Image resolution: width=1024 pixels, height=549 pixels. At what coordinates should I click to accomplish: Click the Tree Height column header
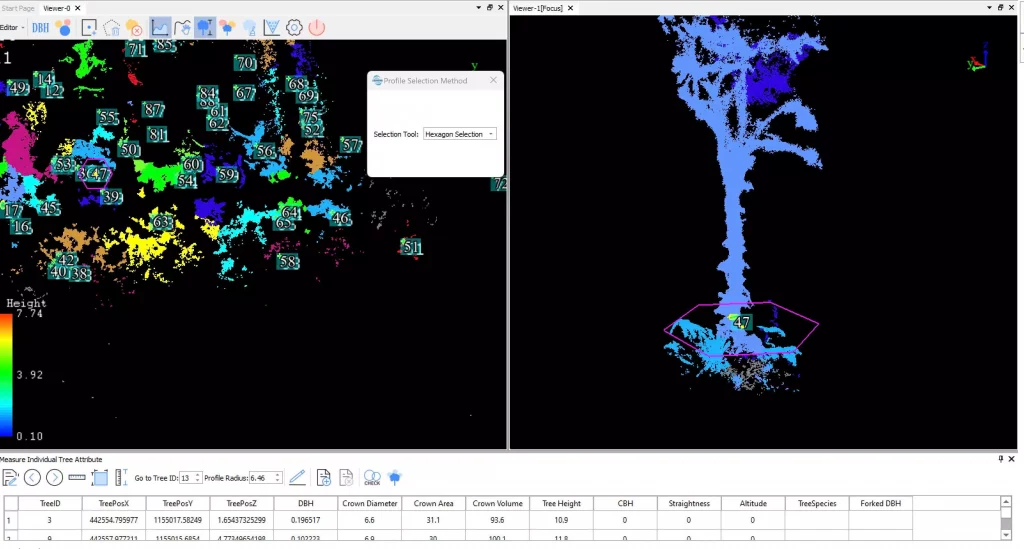pos(561,503)
